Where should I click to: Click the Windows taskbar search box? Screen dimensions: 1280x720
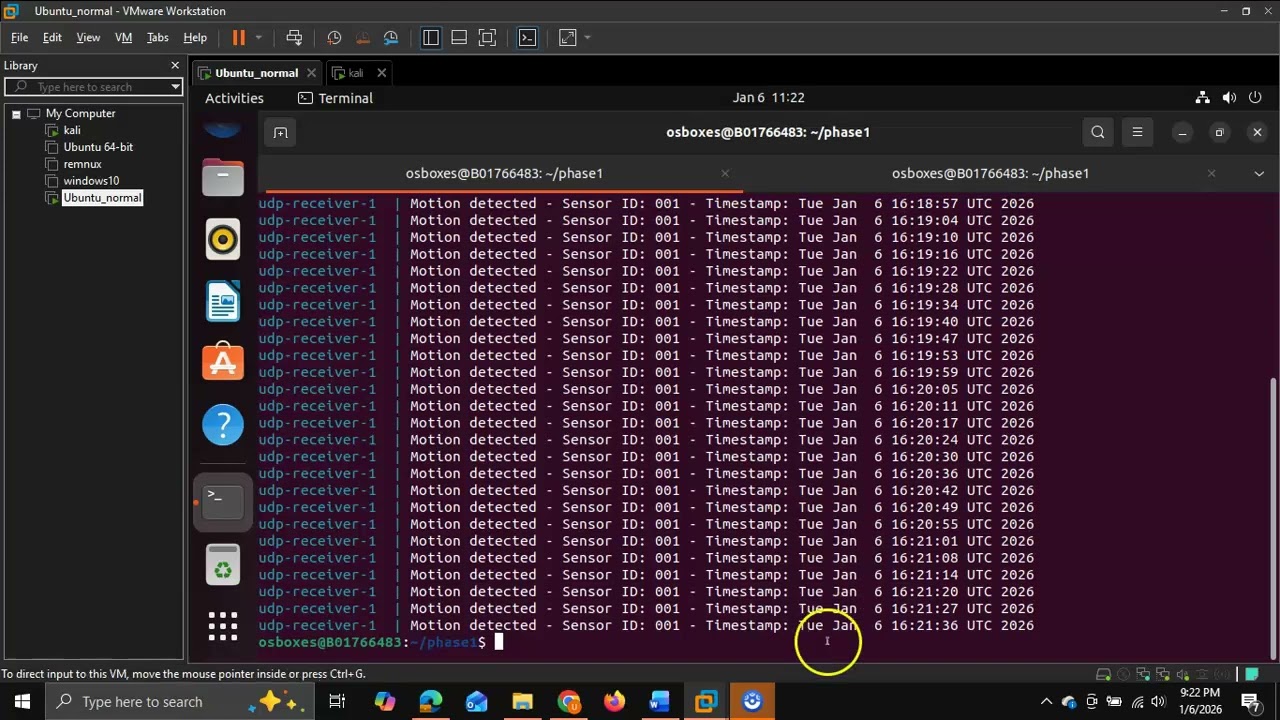(x=180, y=701)
